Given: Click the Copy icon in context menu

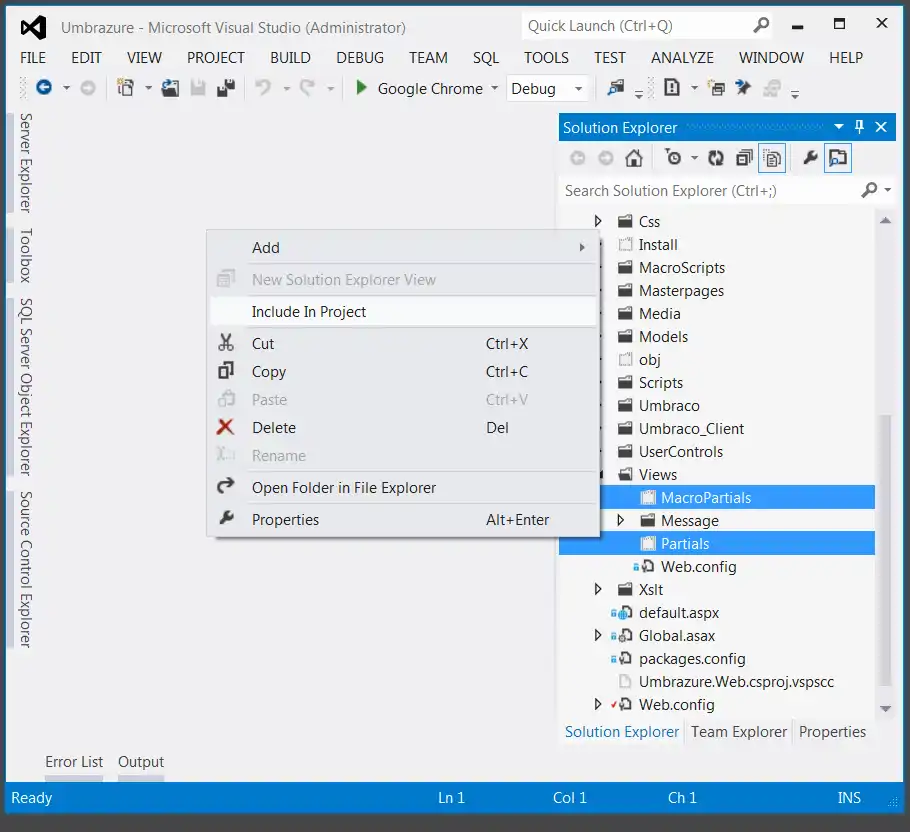Looking at the screenshot, I should pyautogui.click(x=226, y=371).
